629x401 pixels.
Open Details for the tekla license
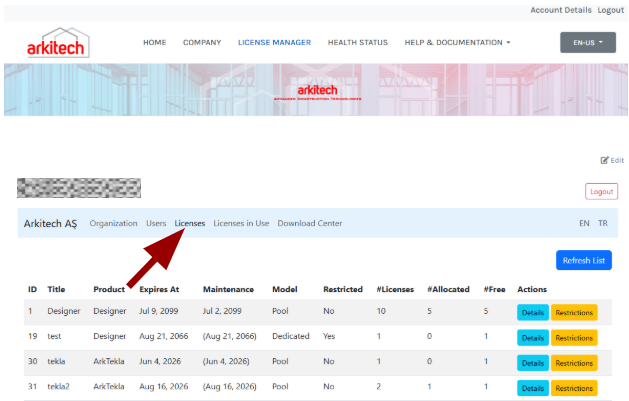(533, 363)
